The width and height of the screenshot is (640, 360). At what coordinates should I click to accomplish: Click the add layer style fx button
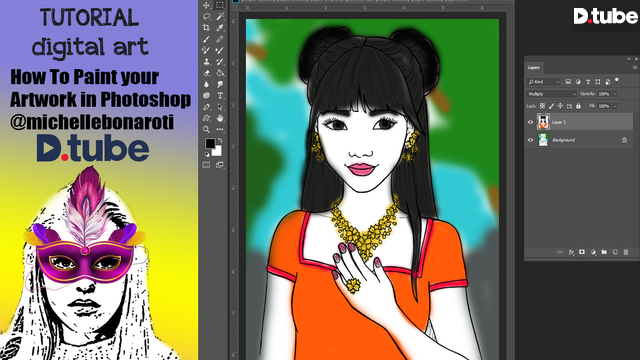pyautogui.click(x=571, y=252)
